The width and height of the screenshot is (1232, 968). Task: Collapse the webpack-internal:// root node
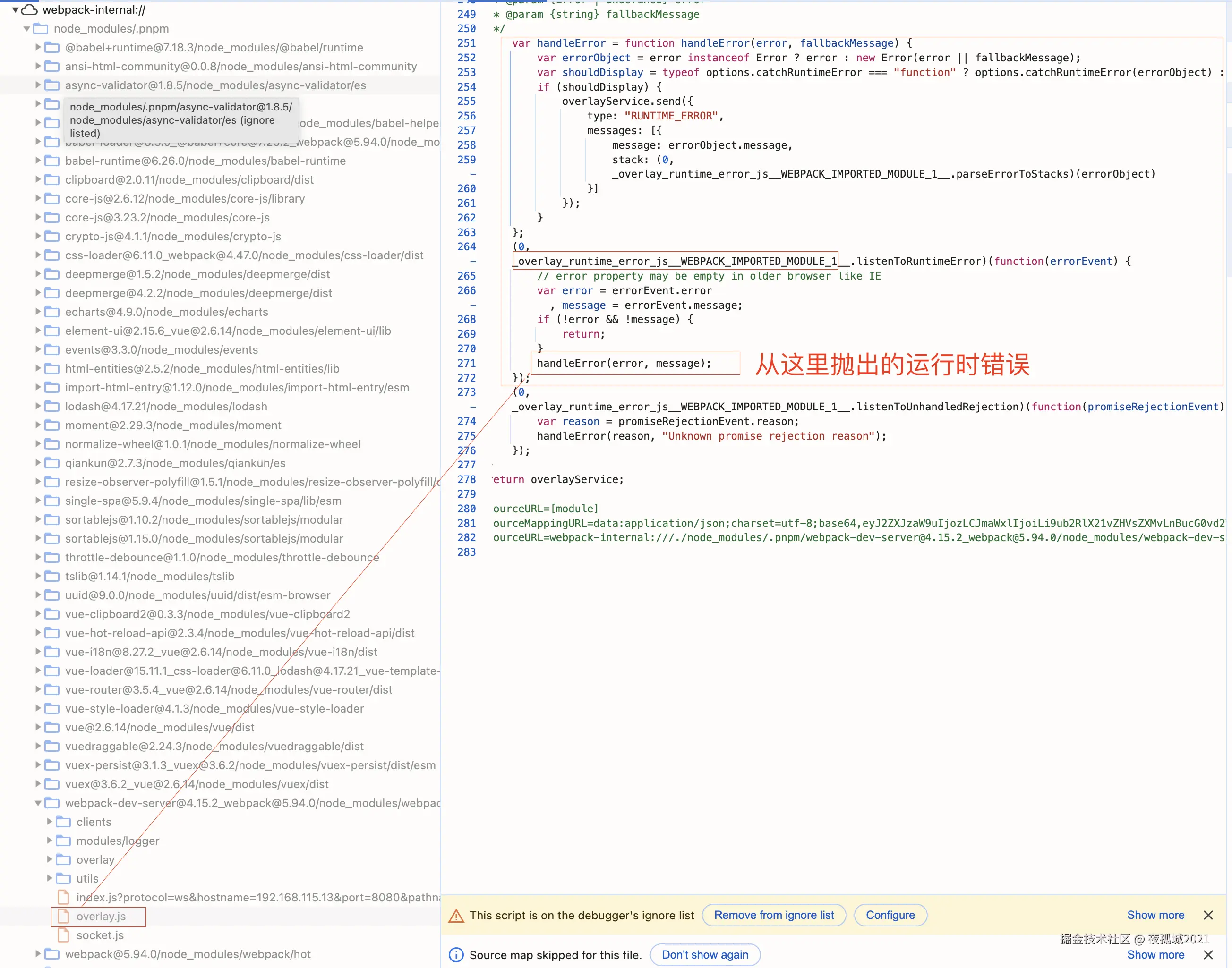(x=15, y=9)
